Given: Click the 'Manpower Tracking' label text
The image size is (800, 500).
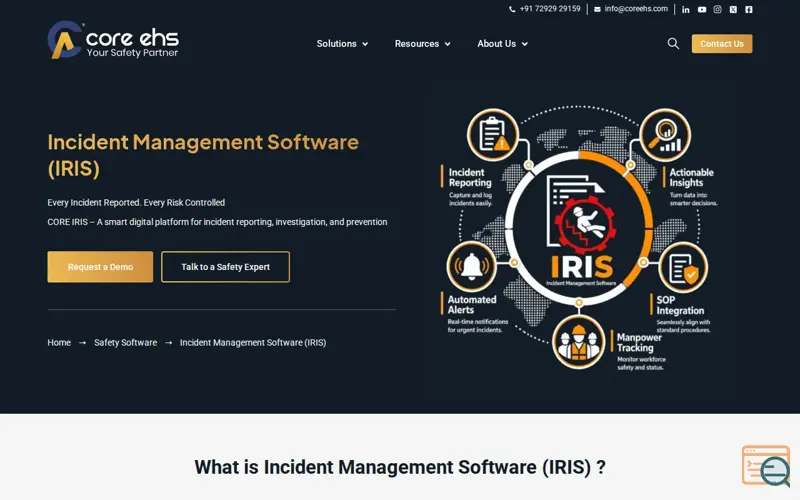Looking at the screenshot, I should click(639, 342).
